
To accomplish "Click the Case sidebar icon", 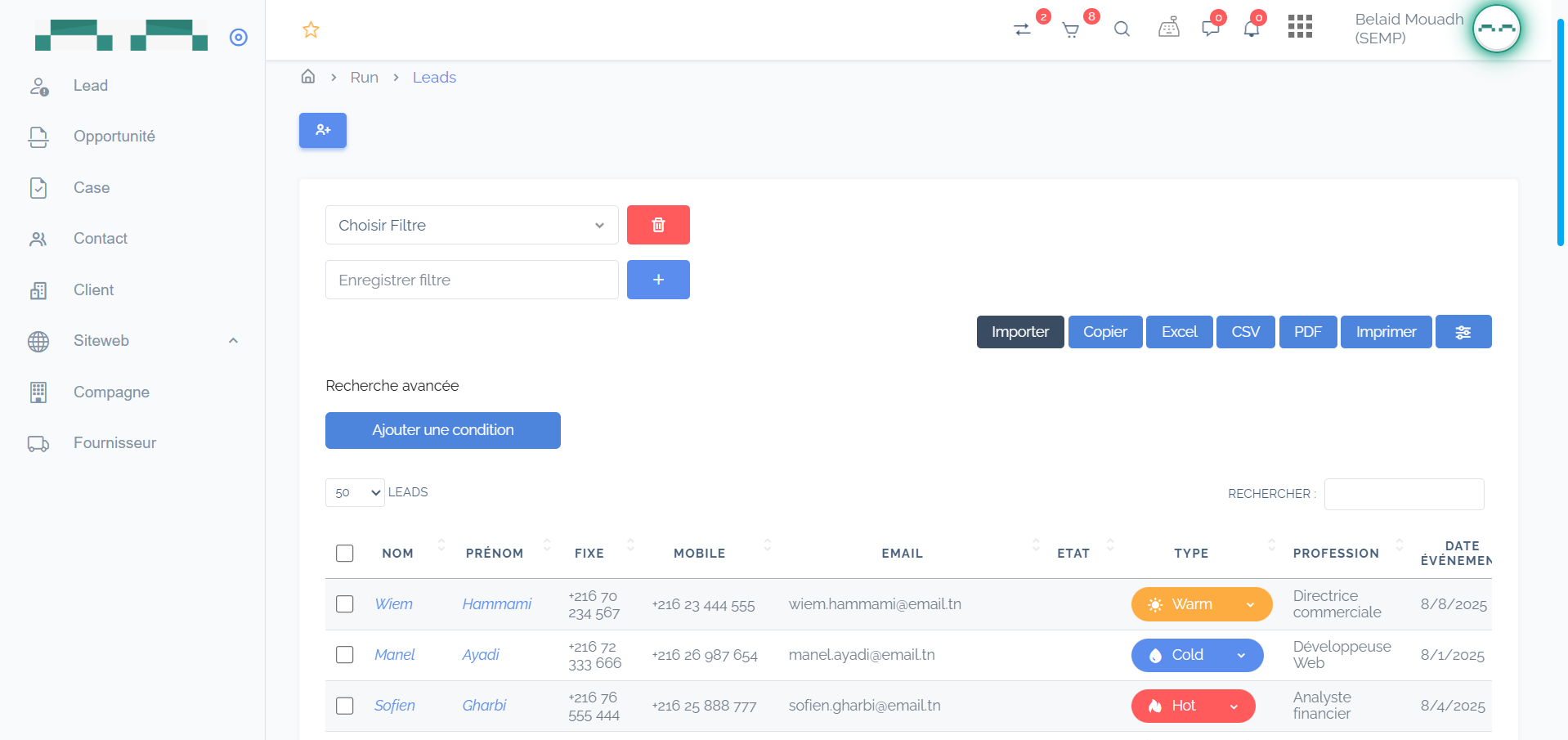I will click(38, 188).
